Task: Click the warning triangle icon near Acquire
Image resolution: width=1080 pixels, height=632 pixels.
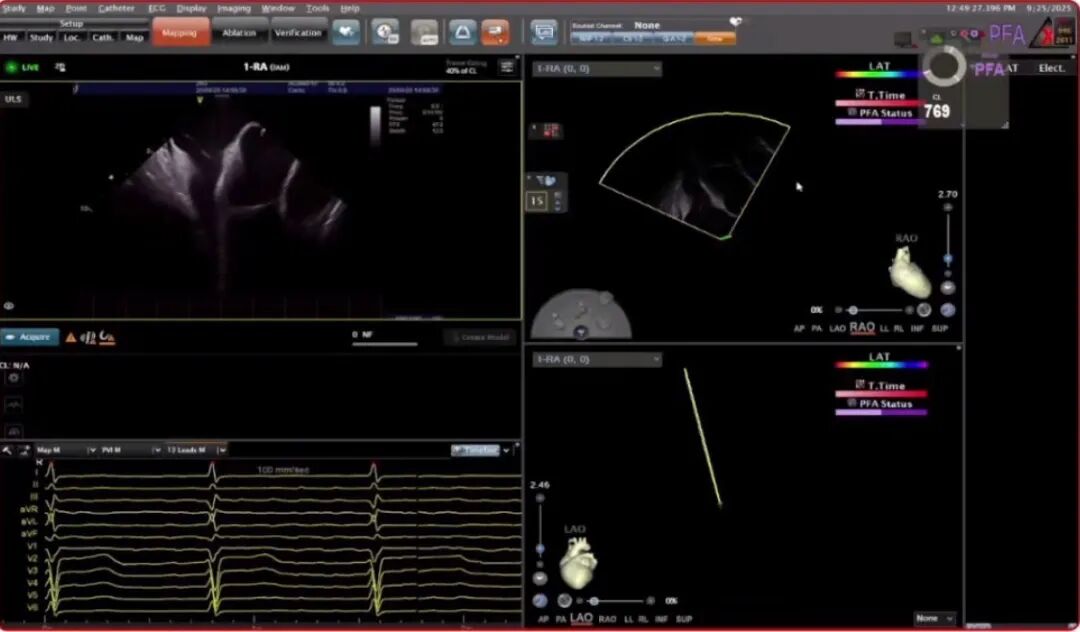Action: (x=71, y=338)
